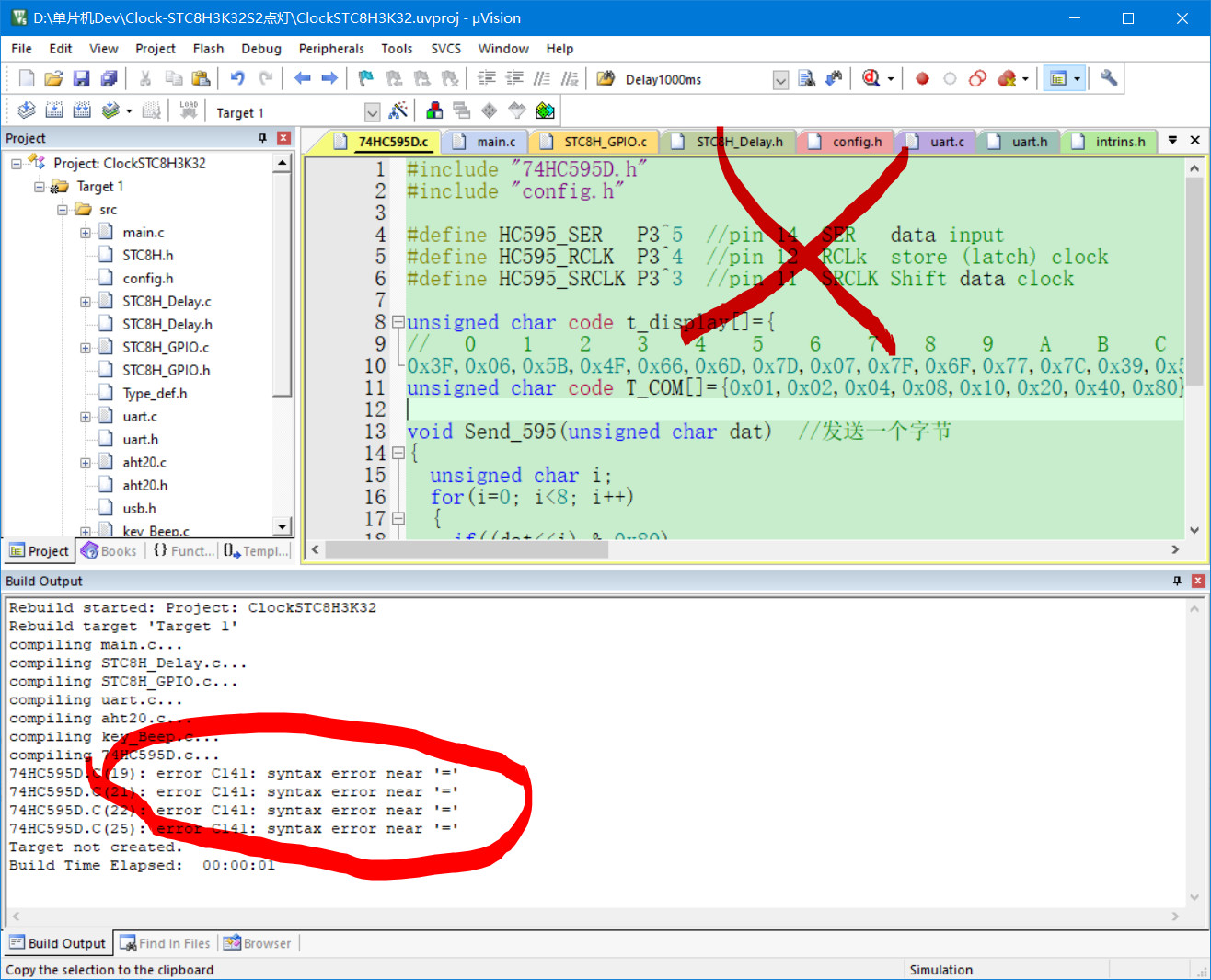Open the SVCS menu
This screenshot has width=1211, height=980.
click(446, 49)
